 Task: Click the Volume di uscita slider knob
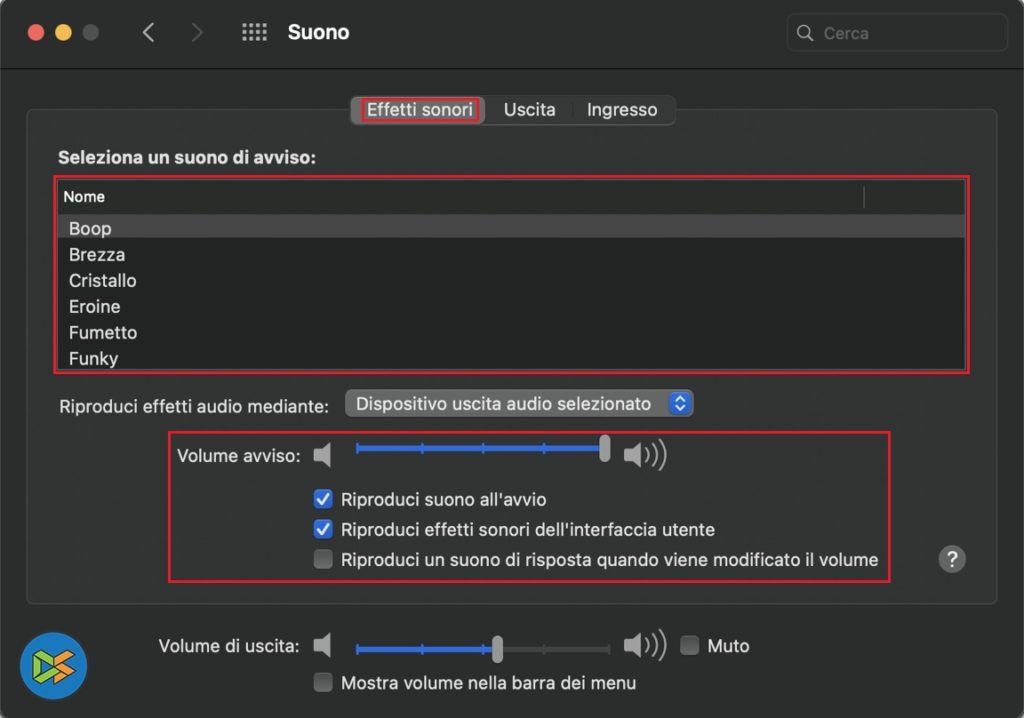click(497, 648)
